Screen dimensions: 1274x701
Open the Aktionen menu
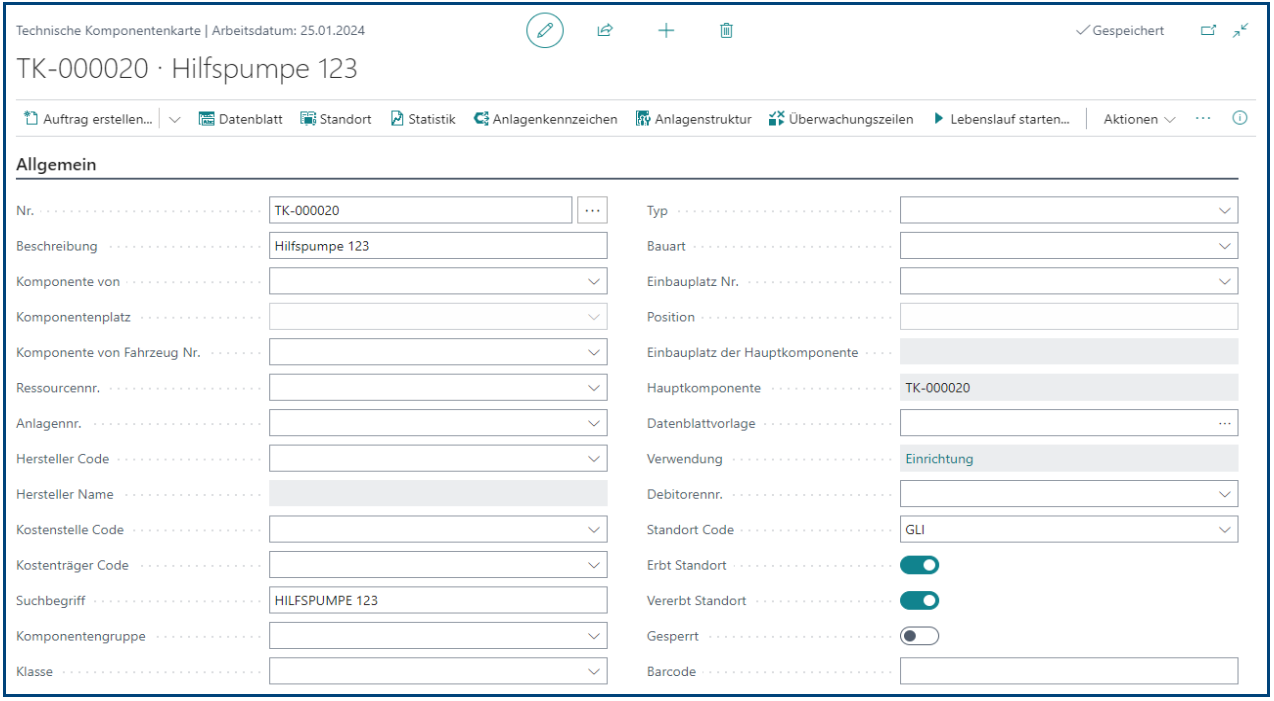[1139, 119]
